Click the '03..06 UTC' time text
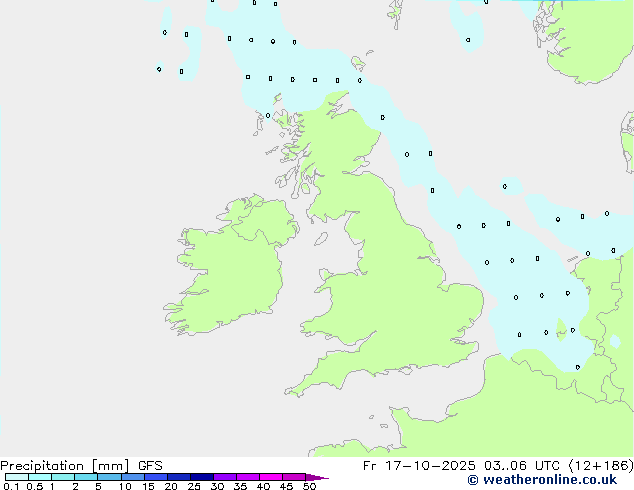The height and width of the screenshot is (490, 634). [522, 466]
